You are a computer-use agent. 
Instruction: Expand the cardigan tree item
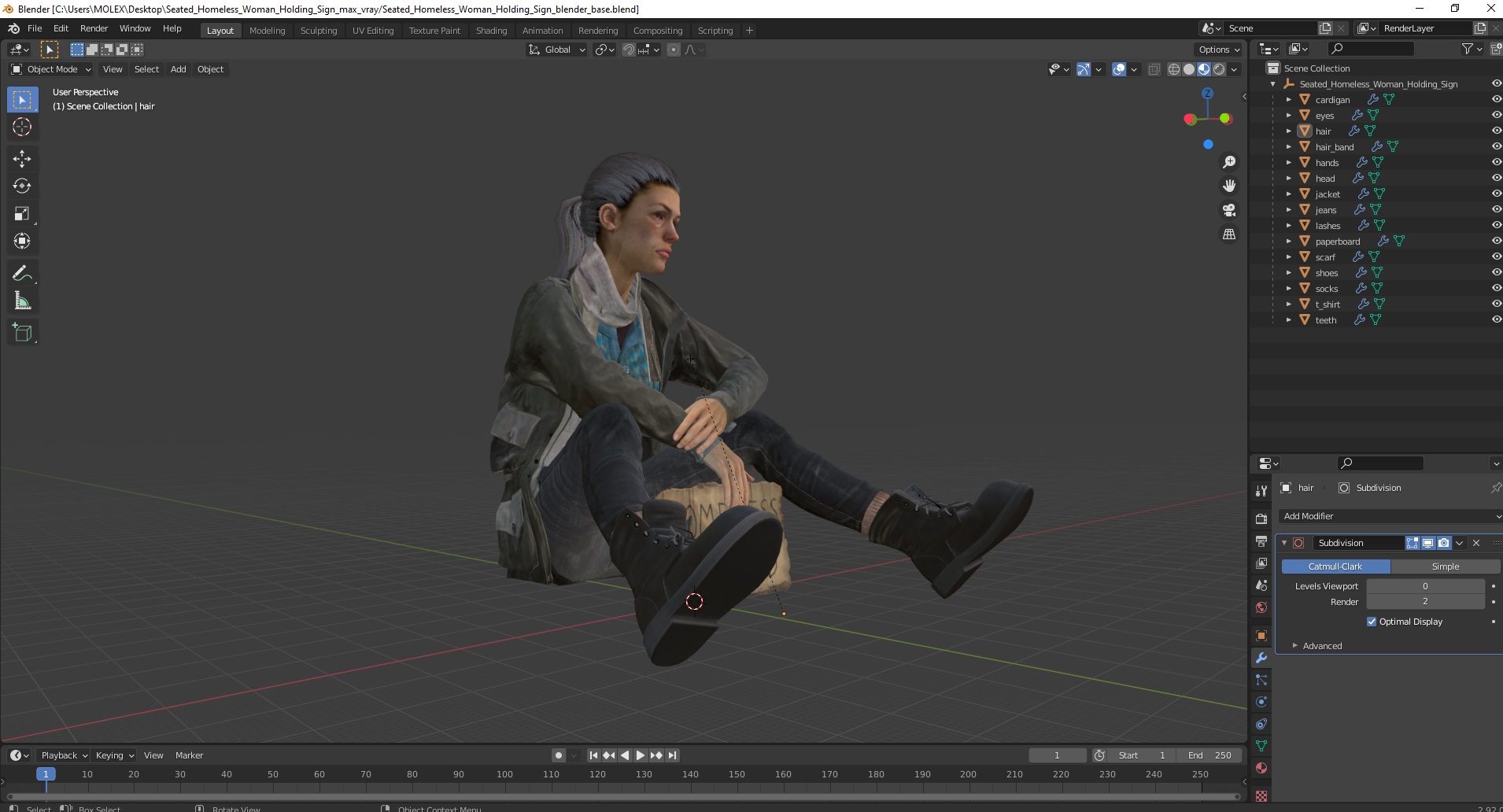point(1288,100)
